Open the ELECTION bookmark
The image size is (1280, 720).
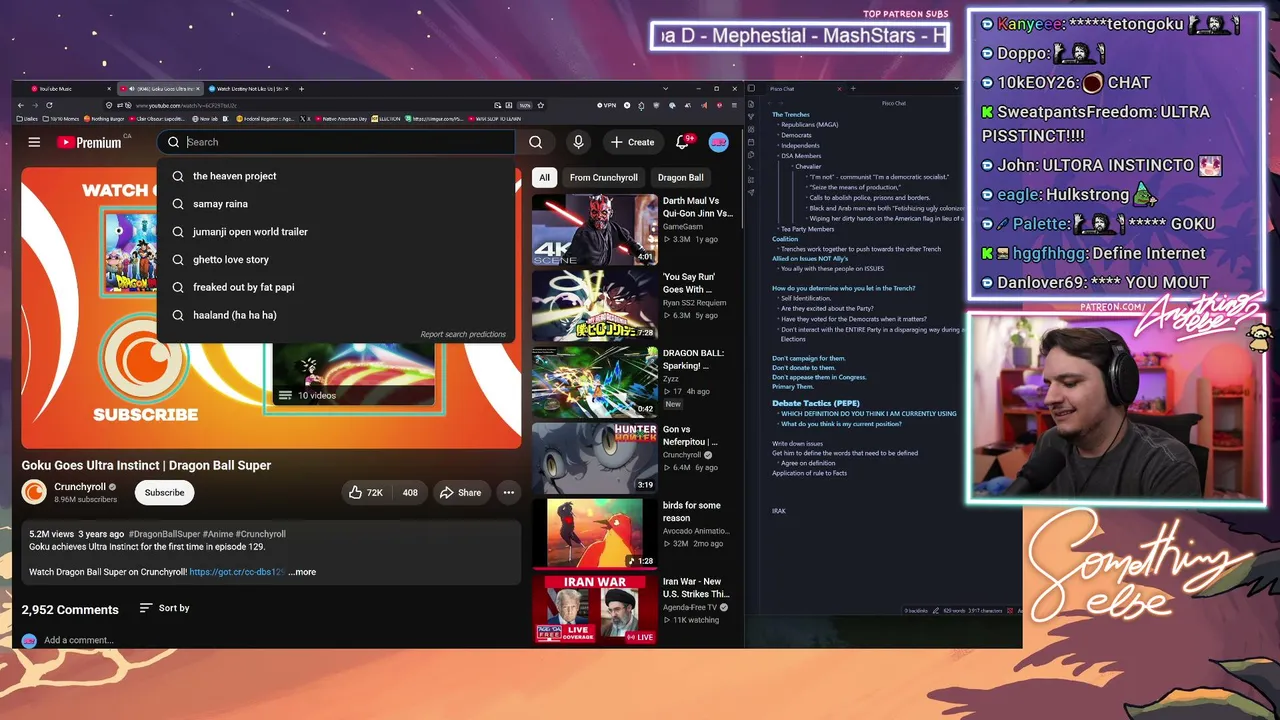[x=386, y=119]
